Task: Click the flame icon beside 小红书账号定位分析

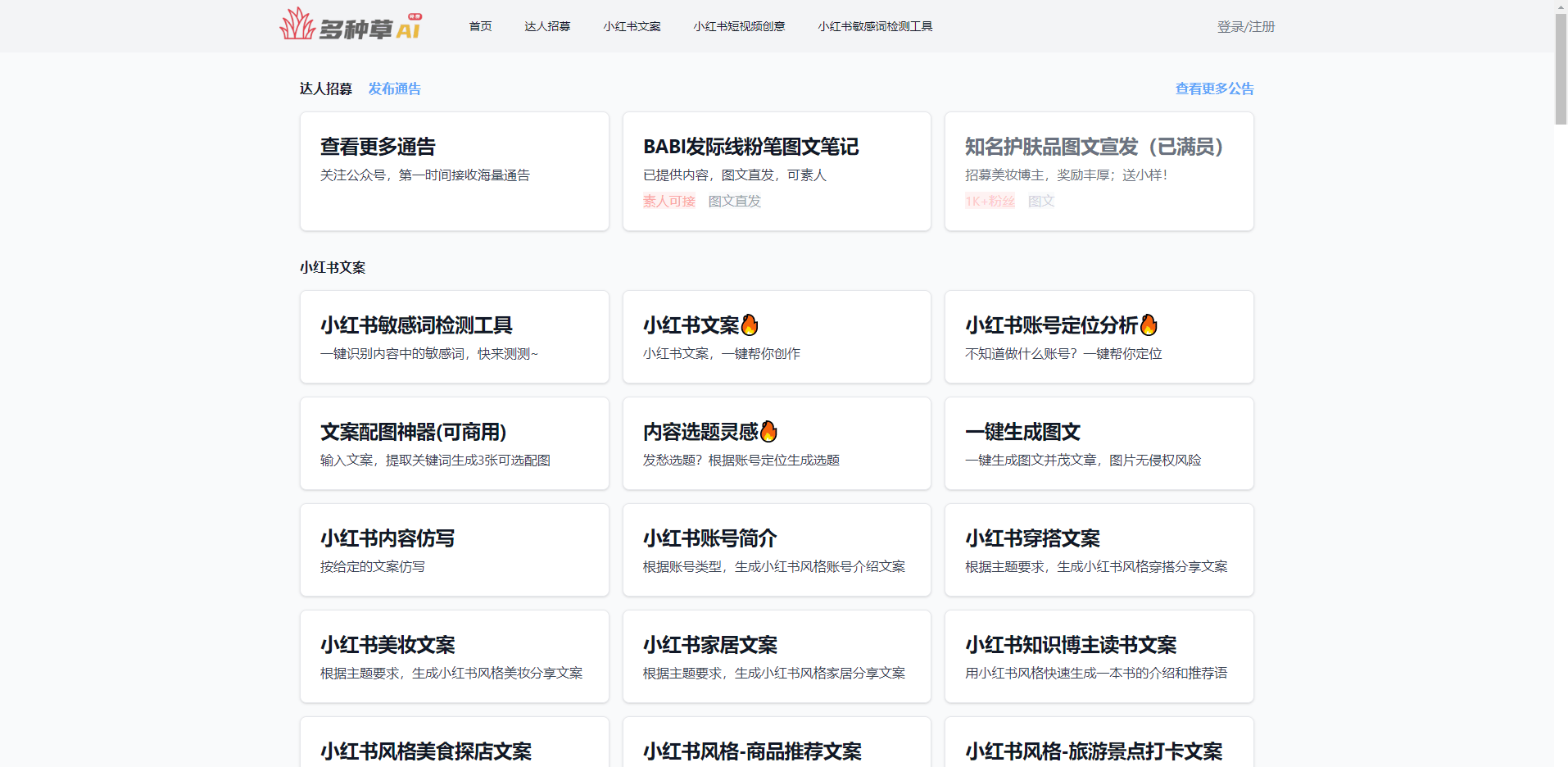Action: point(1149,325)
